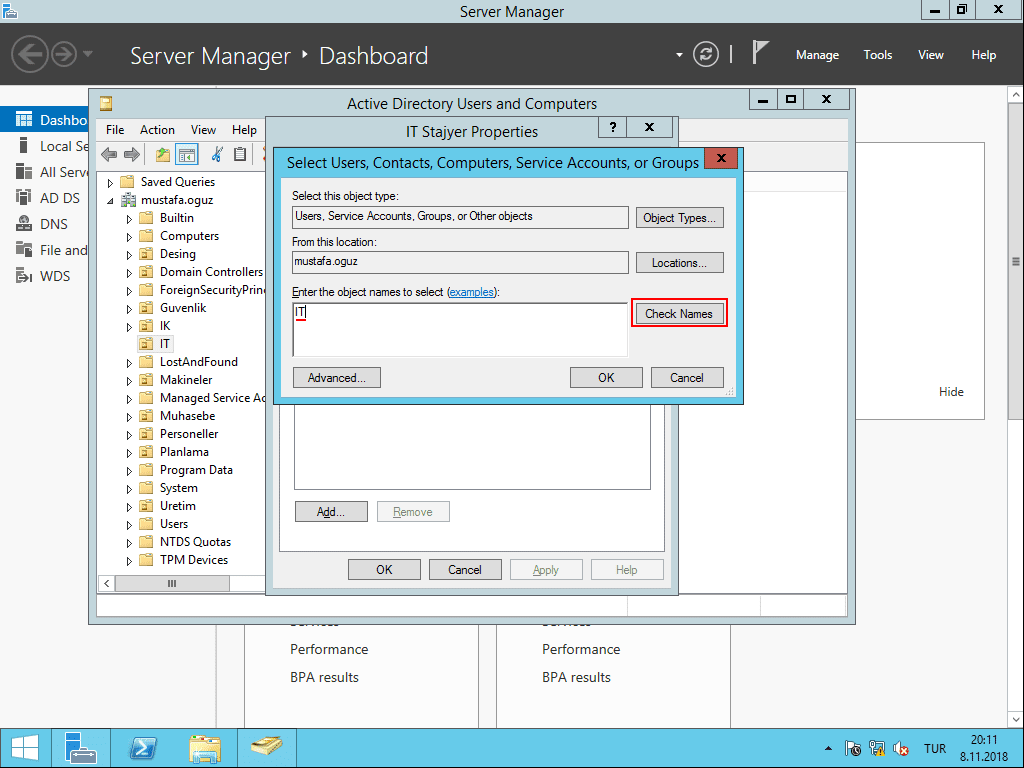
Task: Open File Explorer from taskbar
Action: click(204, 748)
